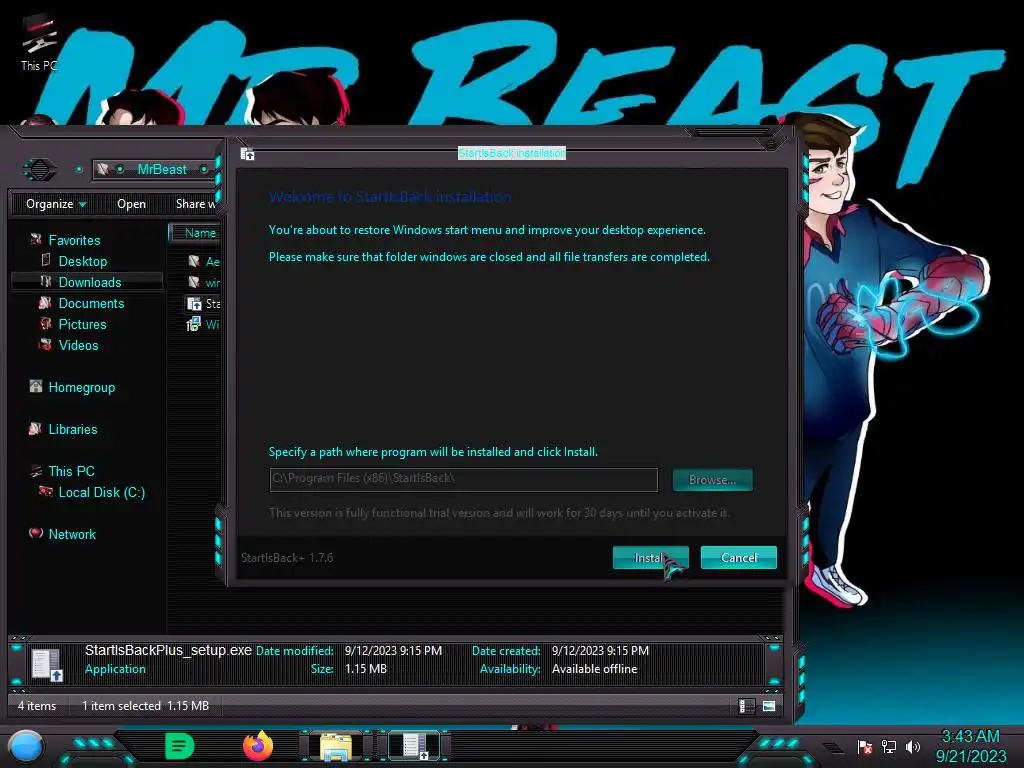The height and width of the screenshot is (768, 1024).
Task: Select Favorites in the navigation pane
Action: tap(74, 240)
